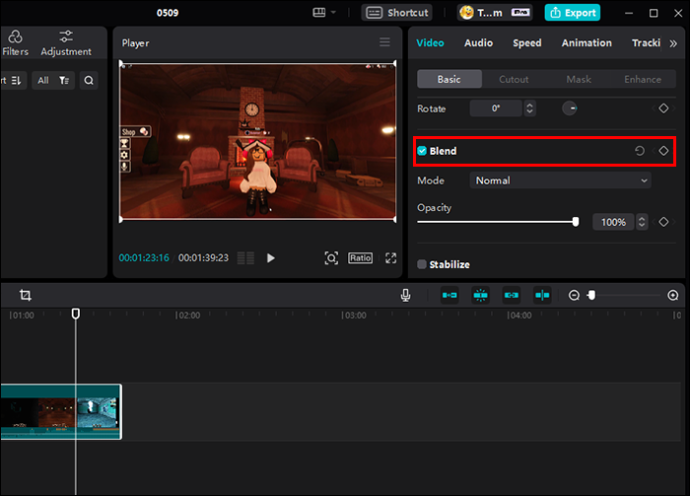Open search icon in media panel
This screenshot has height=496, width=690.
tap(88, 81)
